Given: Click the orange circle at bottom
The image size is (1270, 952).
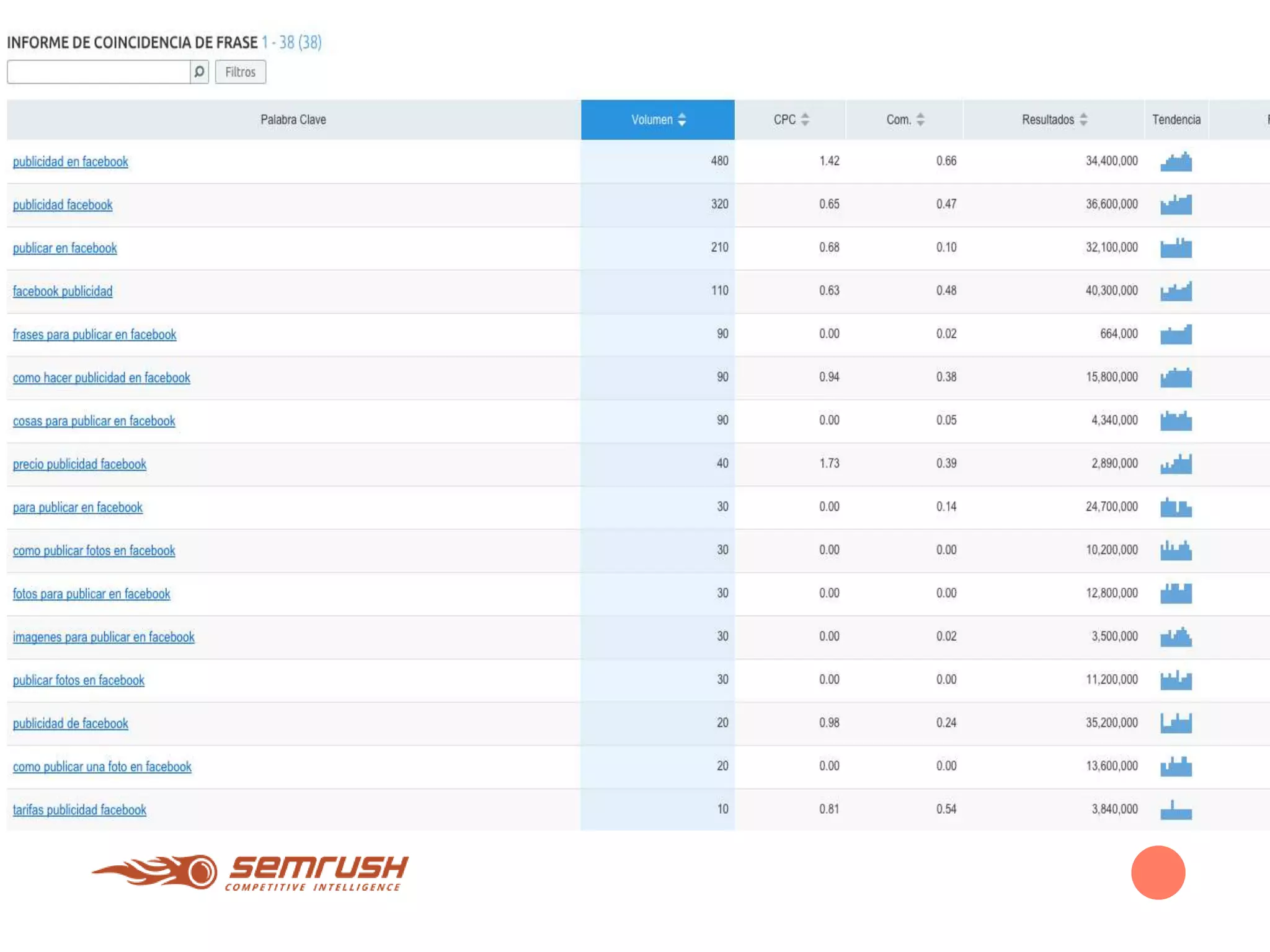Looking at the screenshot, I should coord(1158,872).
